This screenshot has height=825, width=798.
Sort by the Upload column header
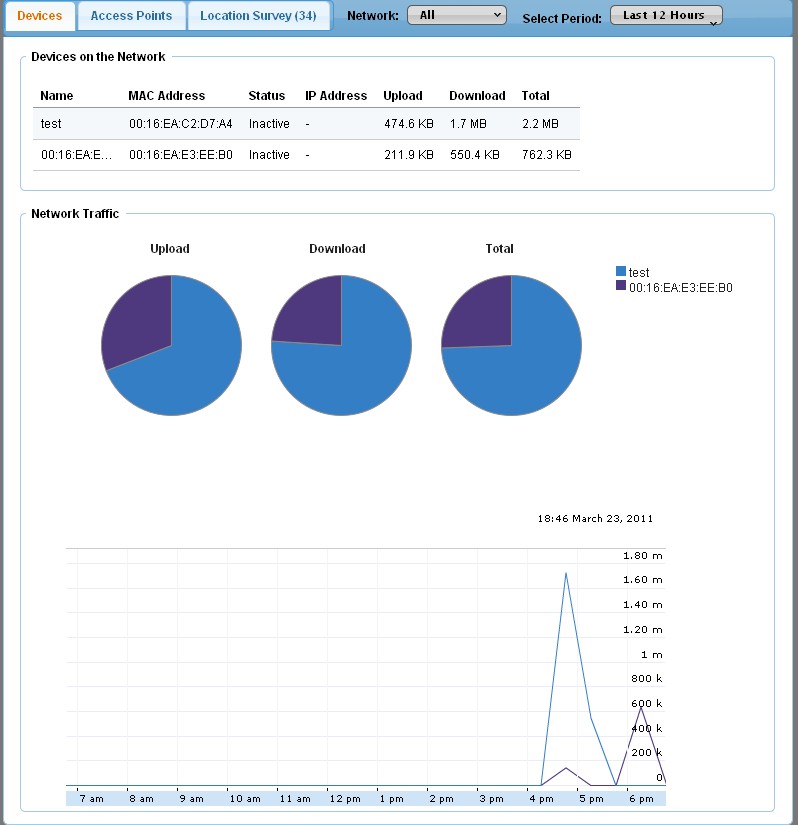point(403,96)
